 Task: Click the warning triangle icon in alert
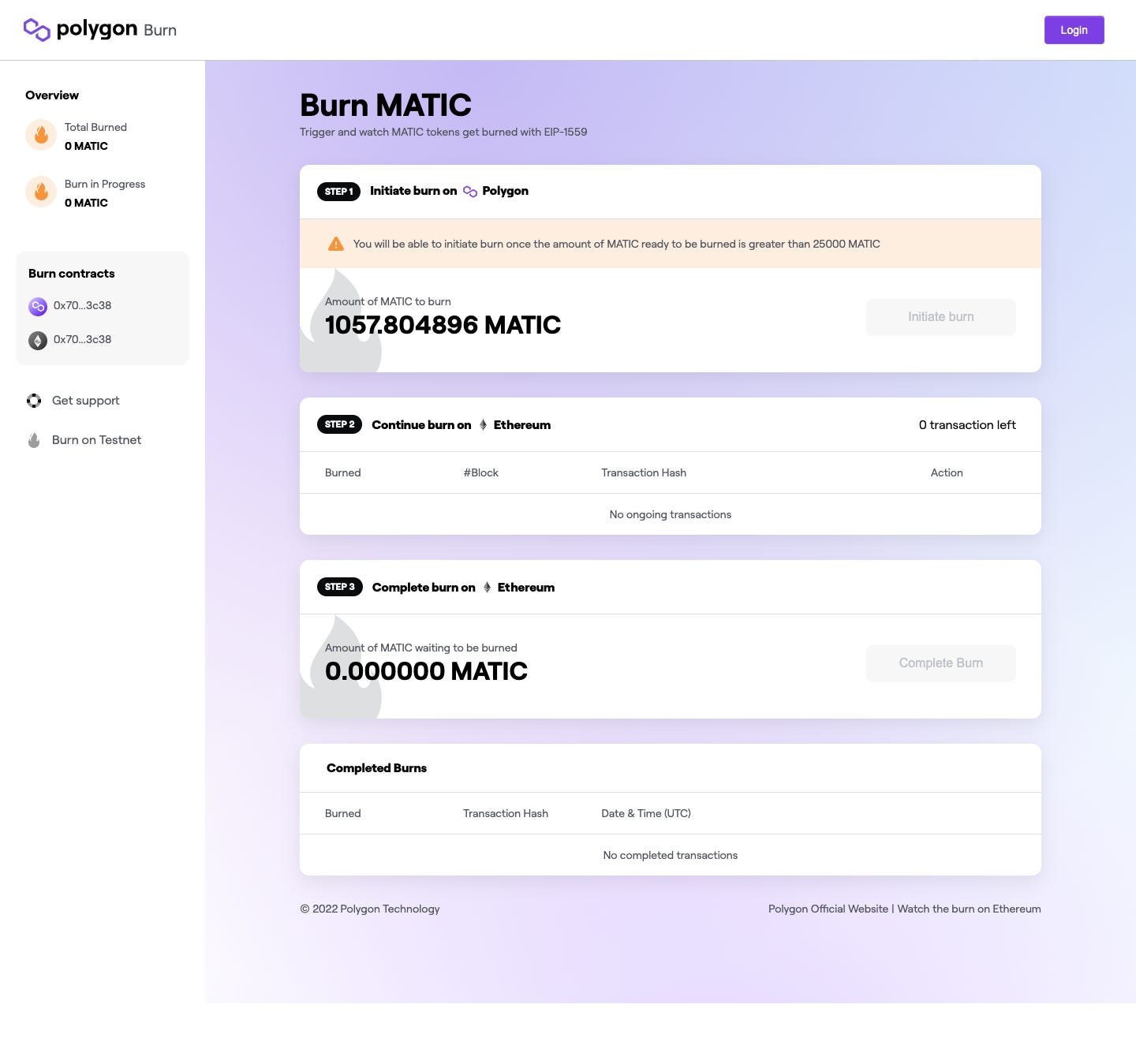click(336, 244)
